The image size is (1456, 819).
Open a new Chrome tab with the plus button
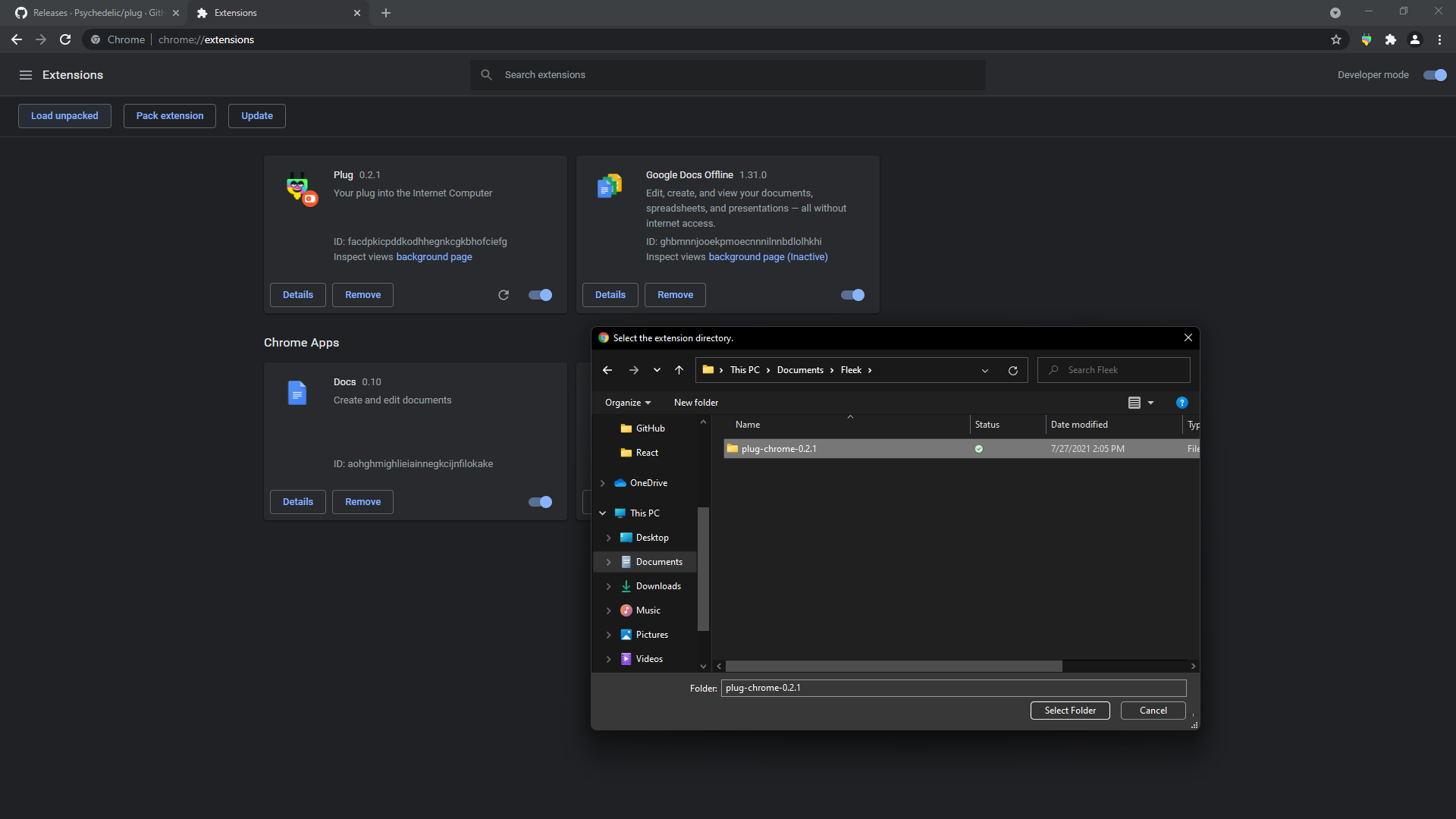(x=386, y=13)
